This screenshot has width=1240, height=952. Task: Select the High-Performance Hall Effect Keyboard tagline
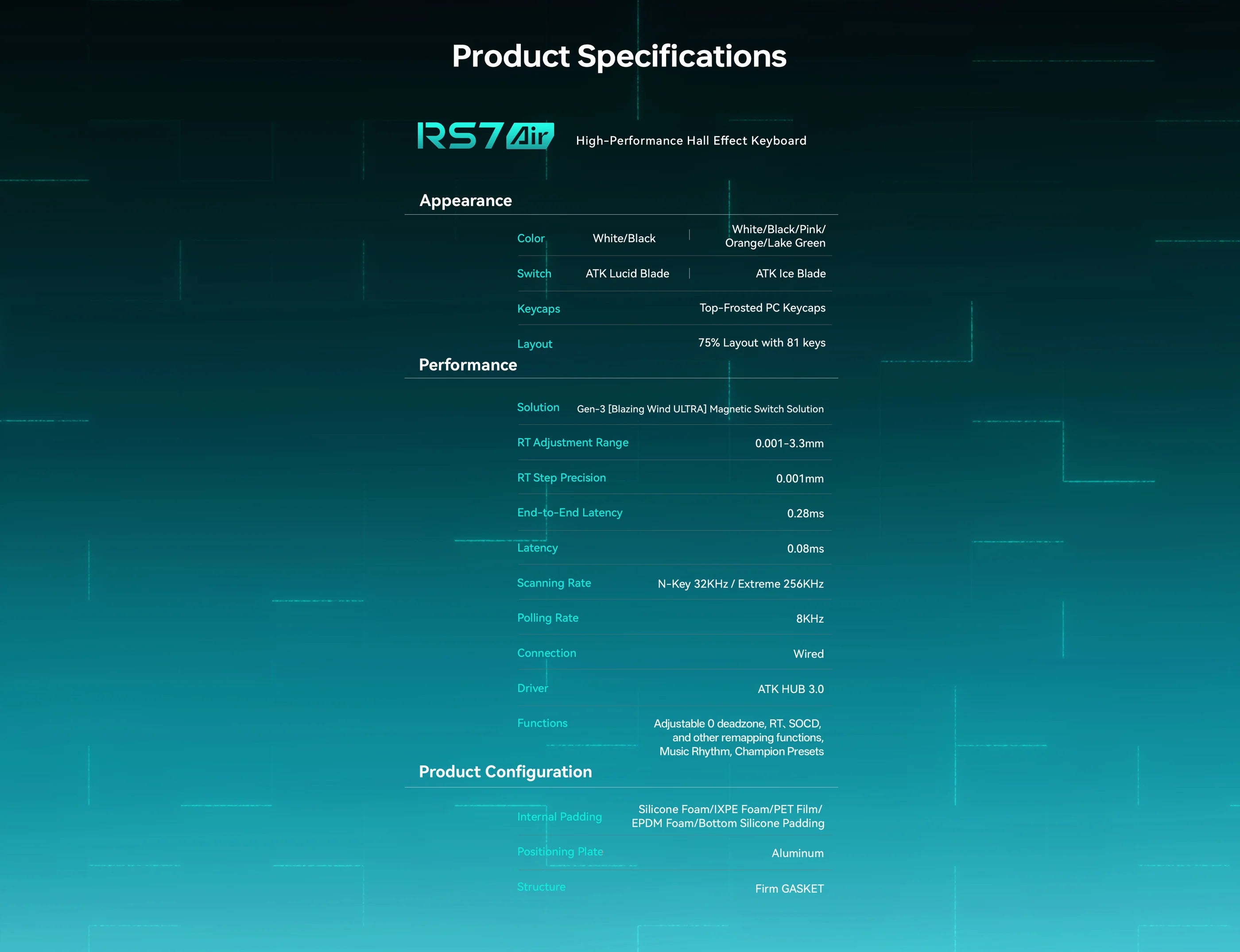[691, 140]
